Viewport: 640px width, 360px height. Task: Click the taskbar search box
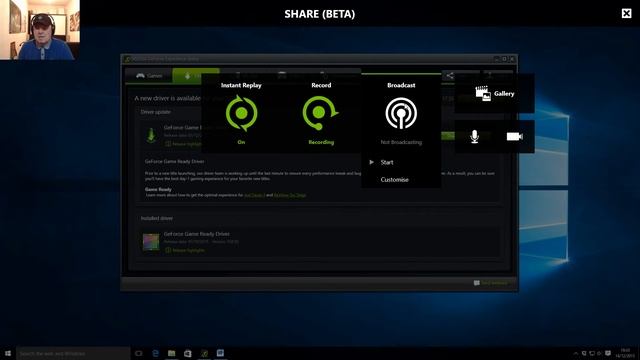73,353
